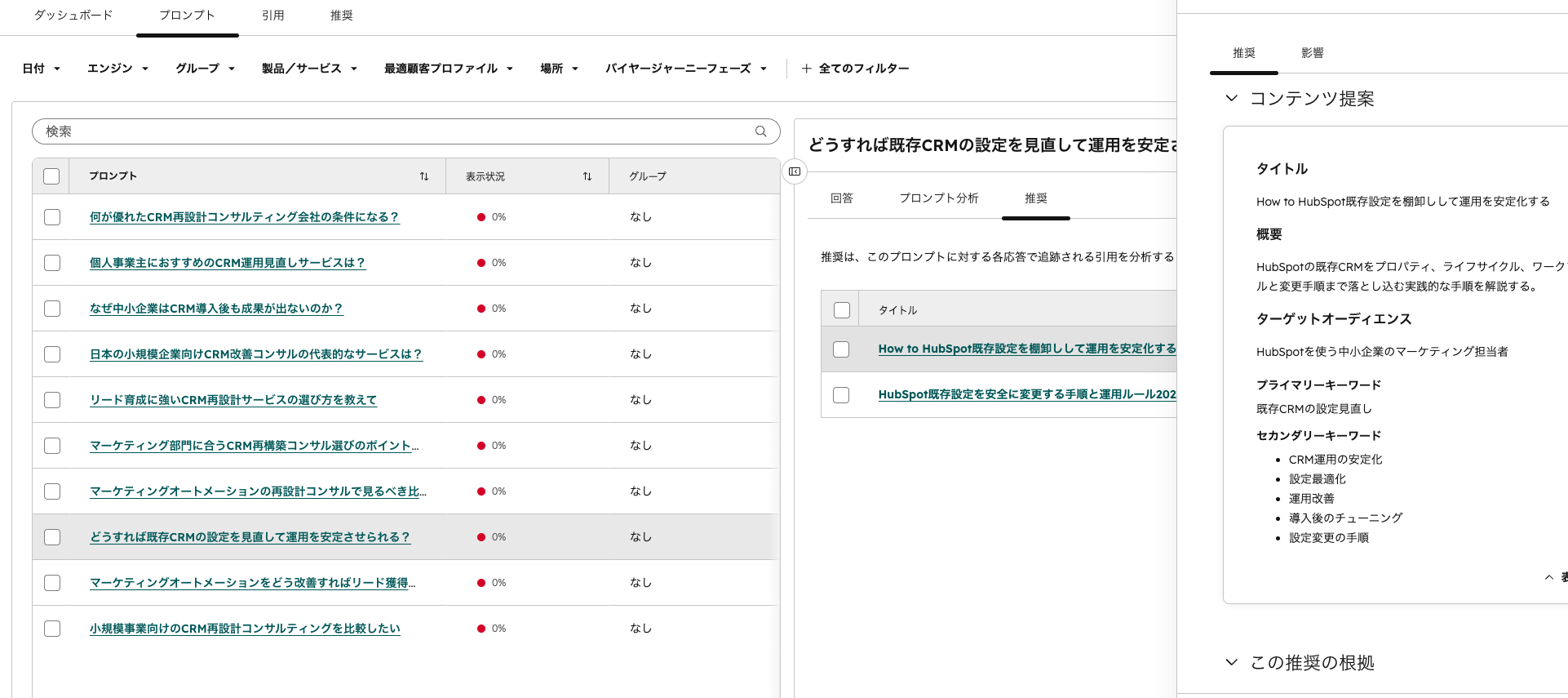Open the プロンプト分析 tab

click(939, 198)
